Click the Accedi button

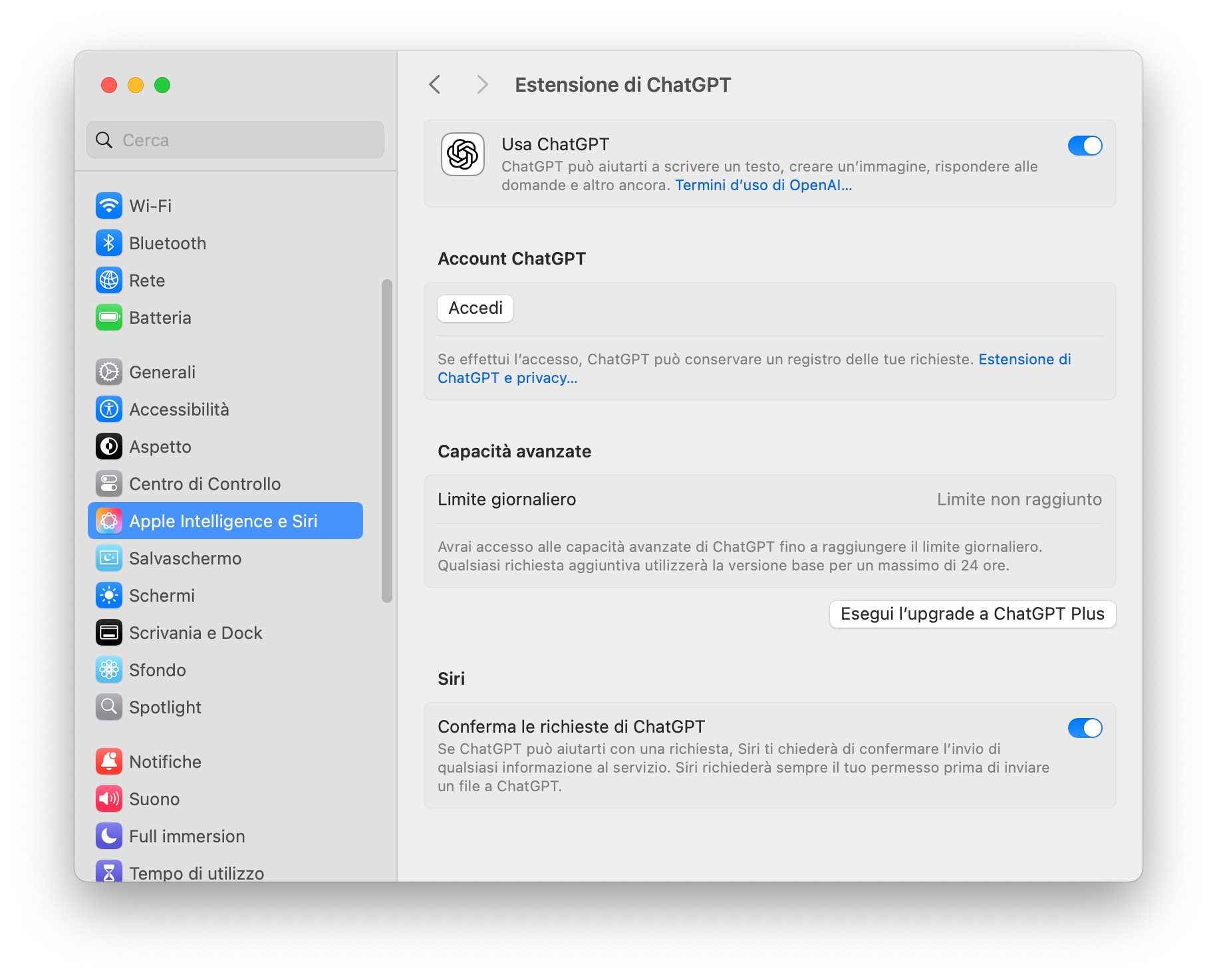pos(475,308)
